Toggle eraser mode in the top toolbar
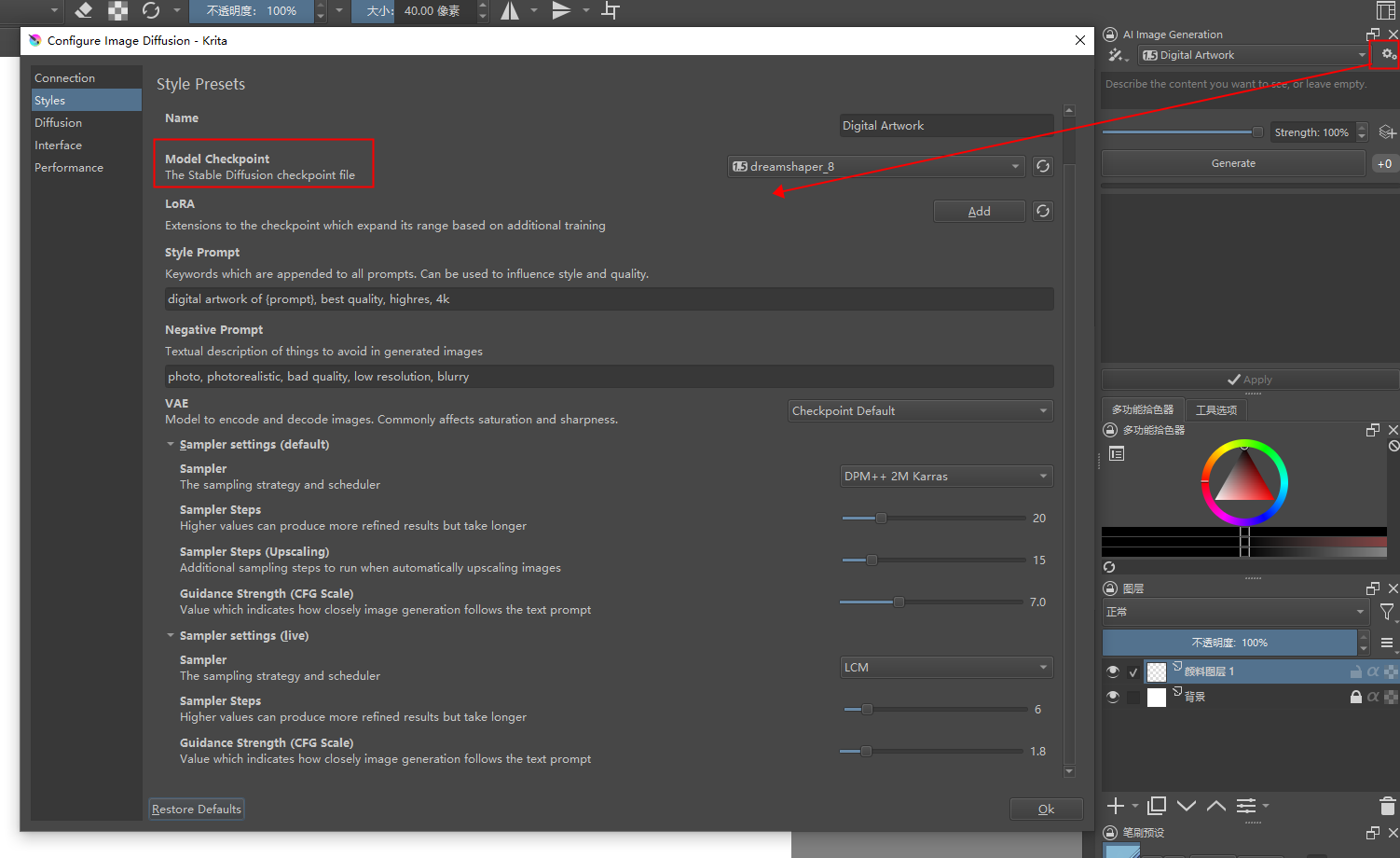Screen dimensions: 1400x858 (84, 10)
